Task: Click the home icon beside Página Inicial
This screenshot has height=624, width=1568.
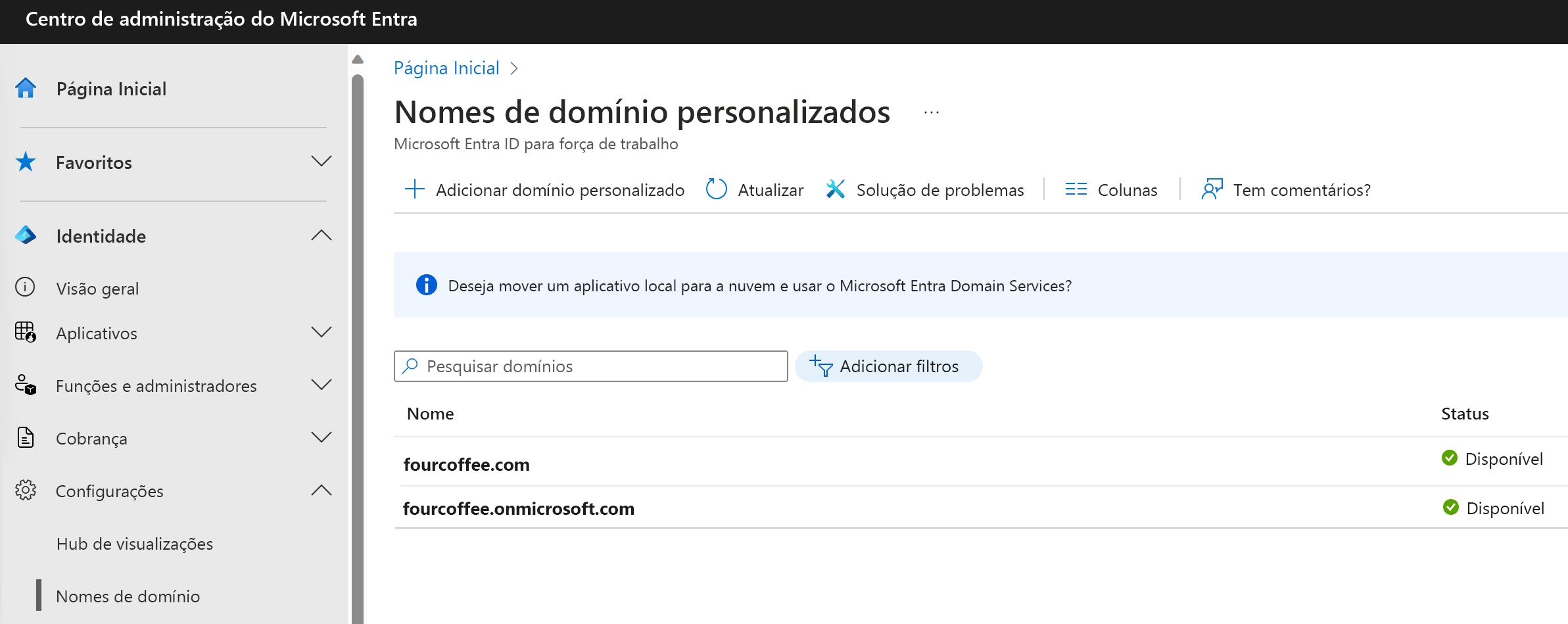Action: click(x=26, y=88)
